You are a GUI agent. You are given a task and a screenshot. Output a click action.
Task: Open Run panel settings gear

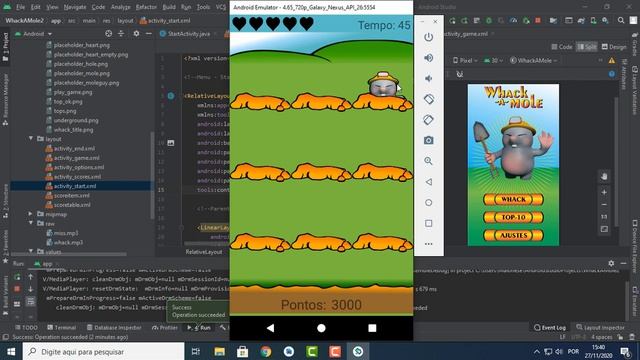tap(611, 263)
